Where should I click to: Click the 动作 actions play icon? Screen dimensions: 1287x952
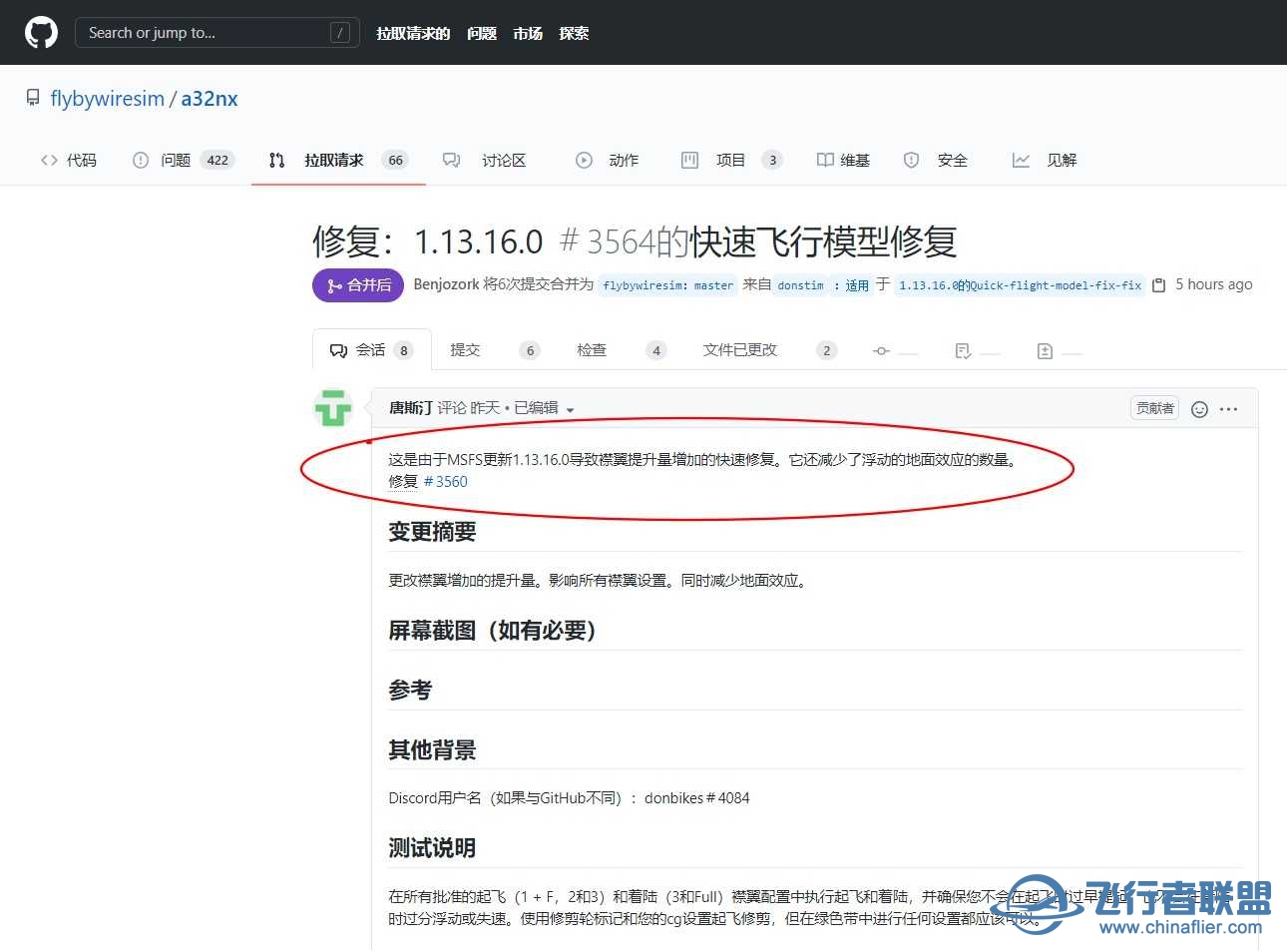click(x=584, y=160)
